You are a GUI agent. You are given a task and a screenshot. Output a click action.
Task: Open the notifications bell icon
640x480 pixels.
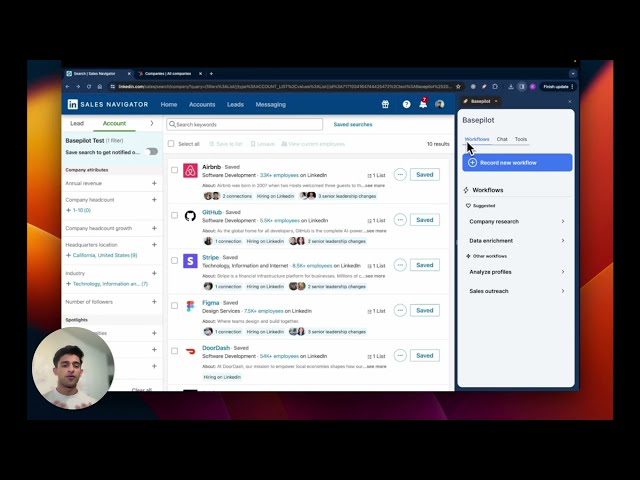click(x=423, y=104)
